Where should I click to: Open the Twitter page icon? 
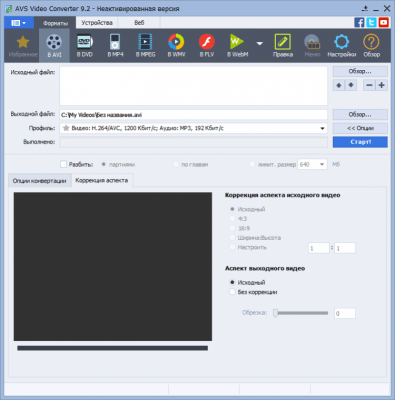[371, 23]
